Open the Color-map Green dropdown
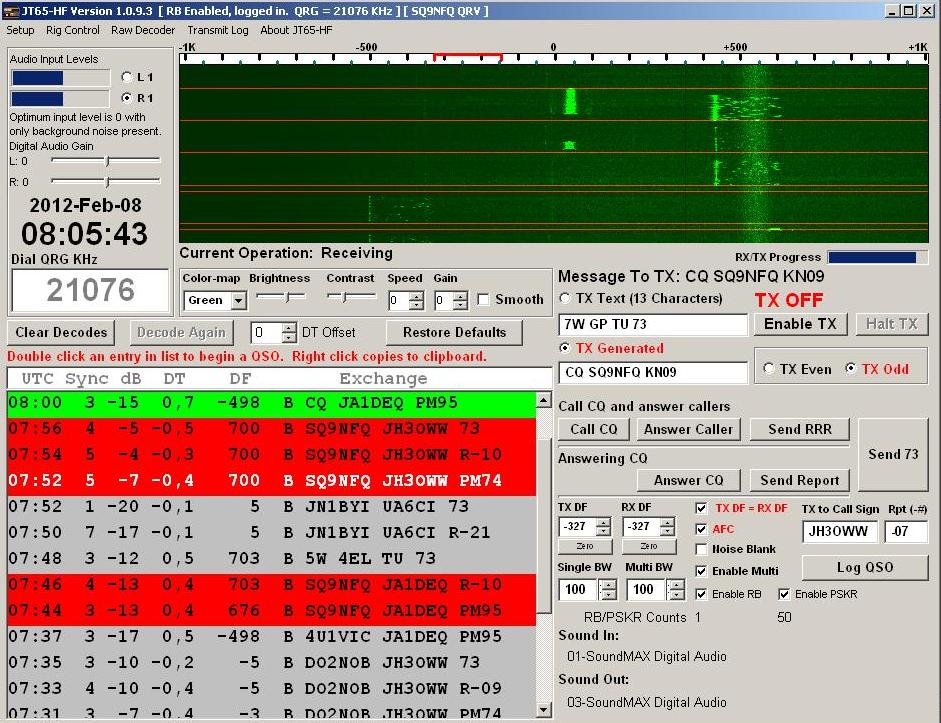The image size is (941, 723). point(238,301)
